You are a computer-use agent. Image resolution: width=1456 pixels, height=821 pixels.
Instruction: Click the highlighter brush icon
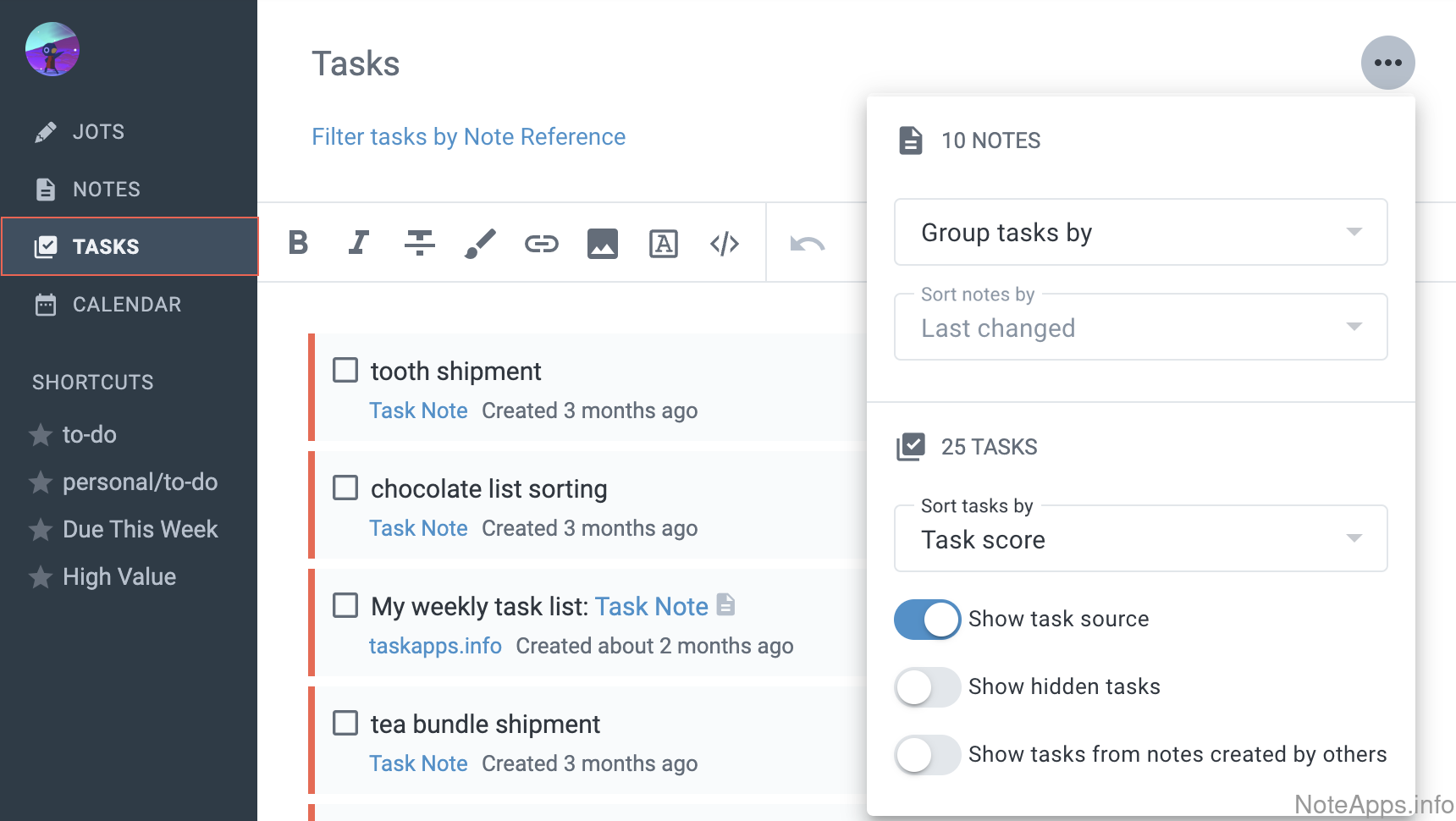click(x=480, y=244)
